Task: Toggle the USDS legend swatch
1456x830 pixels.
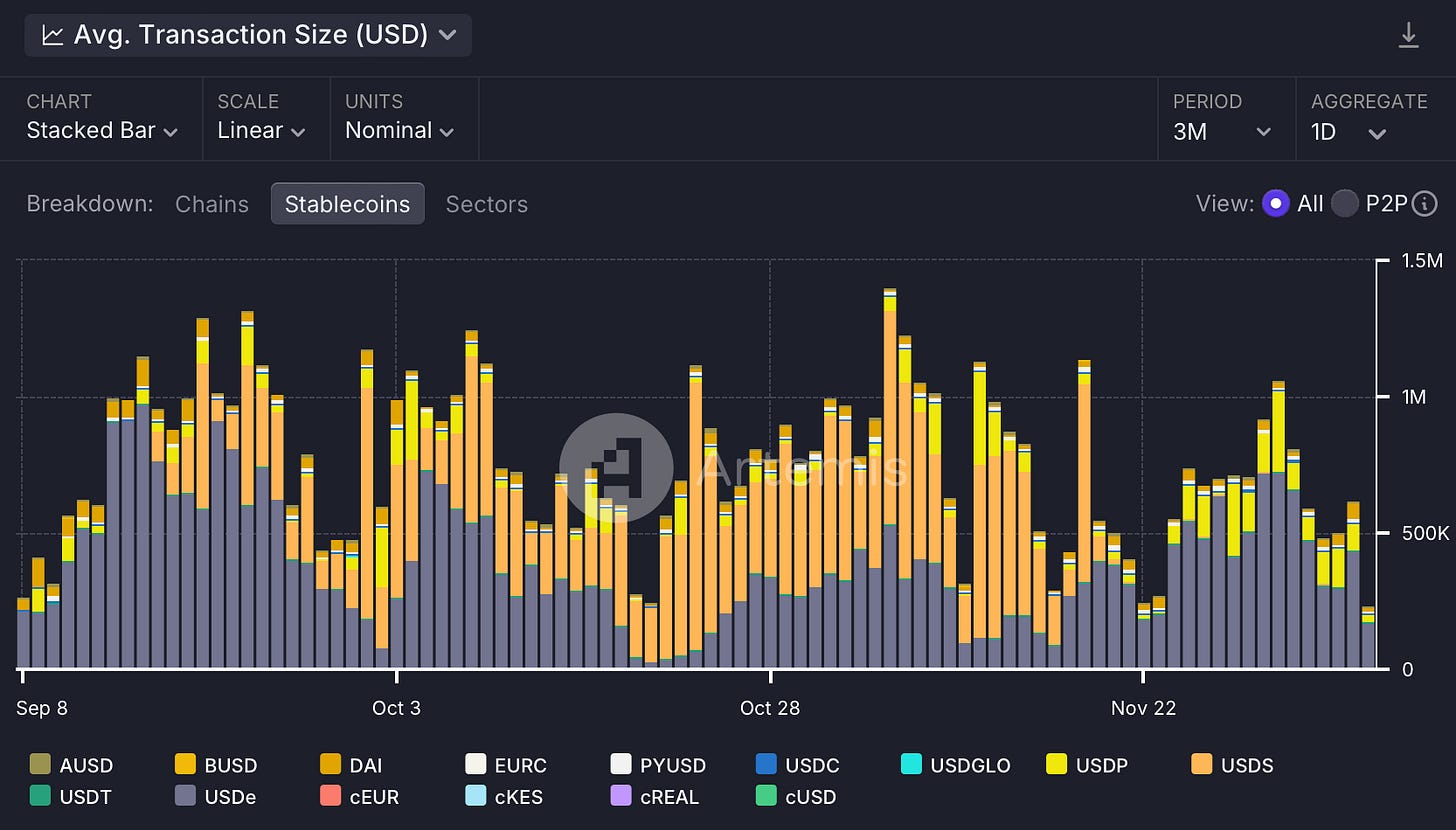Action: point(1203,765)
